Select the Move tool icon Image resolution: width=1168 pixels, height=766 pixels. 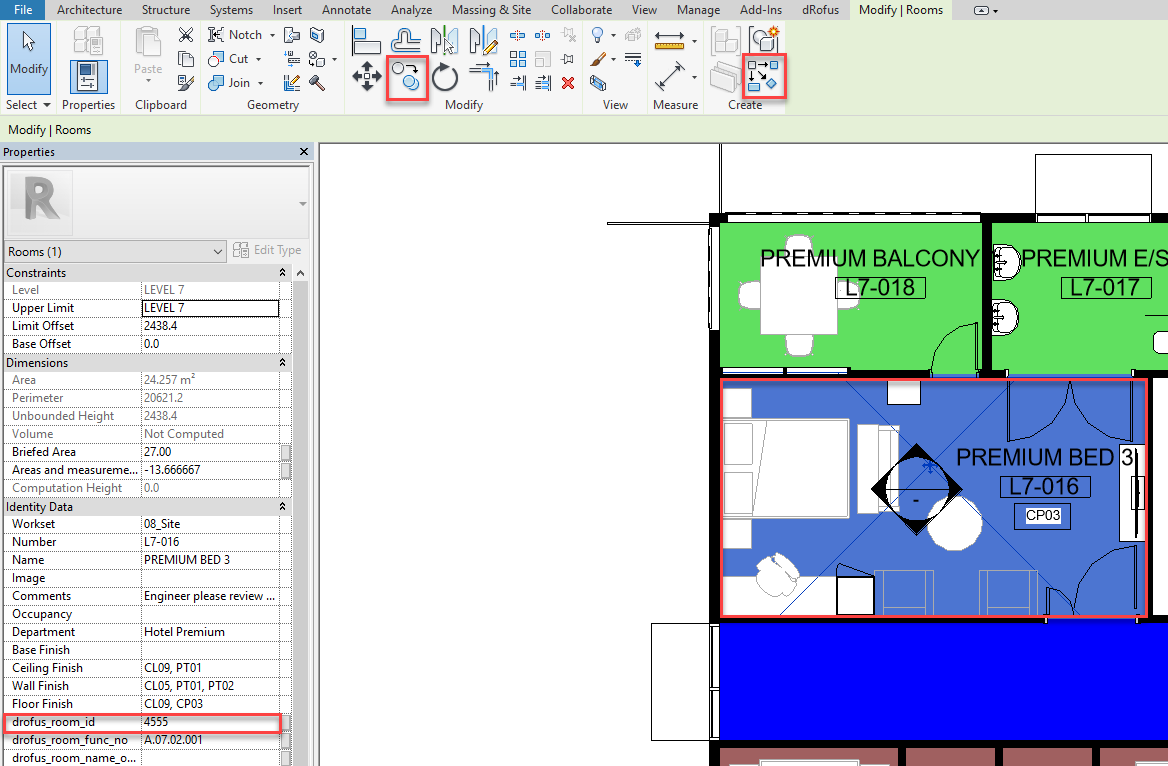pyautogui.click(x=366, y=76)
